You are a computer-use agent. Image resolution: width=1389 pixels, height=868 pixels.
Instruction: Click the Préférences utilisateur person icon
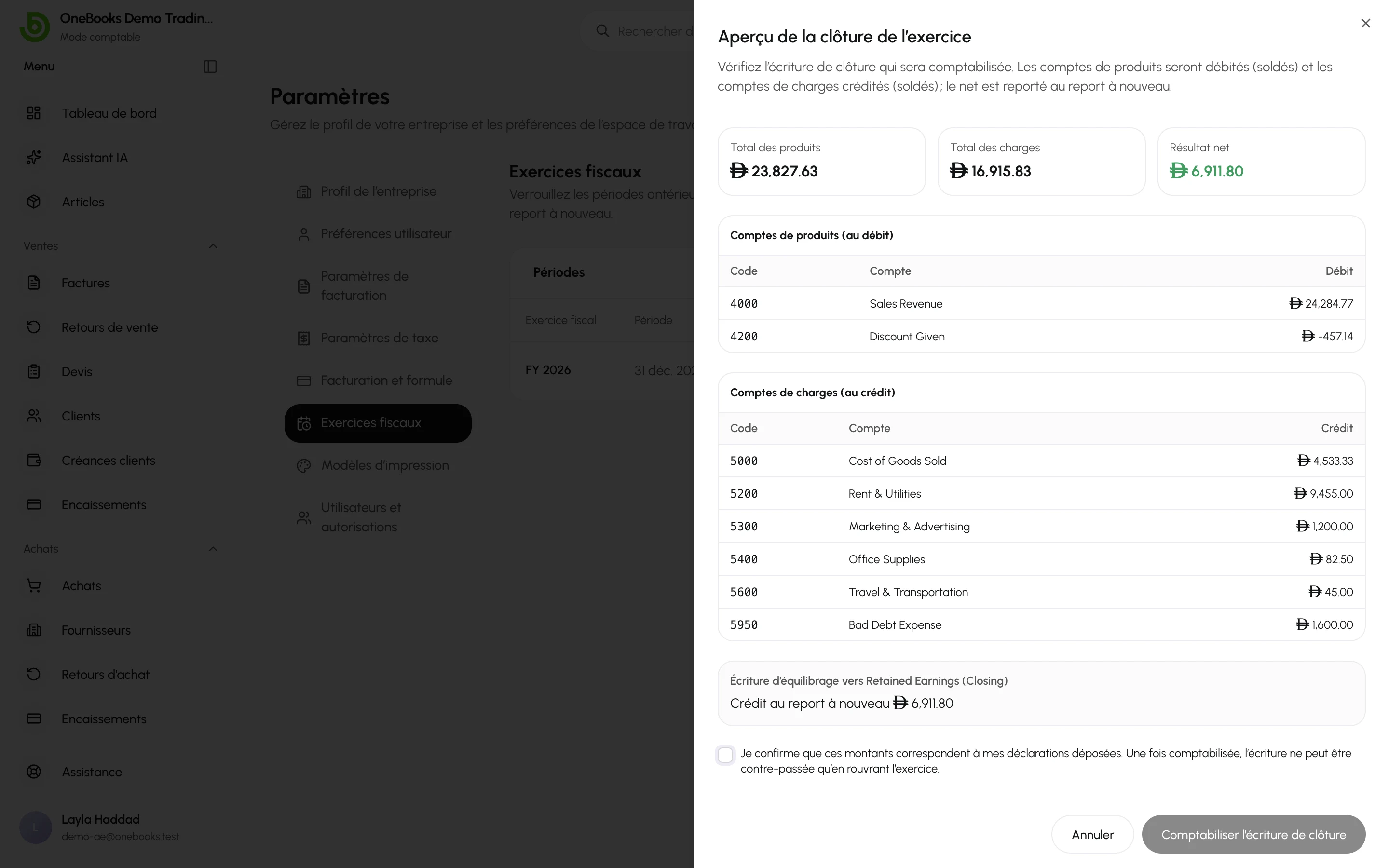304,234
